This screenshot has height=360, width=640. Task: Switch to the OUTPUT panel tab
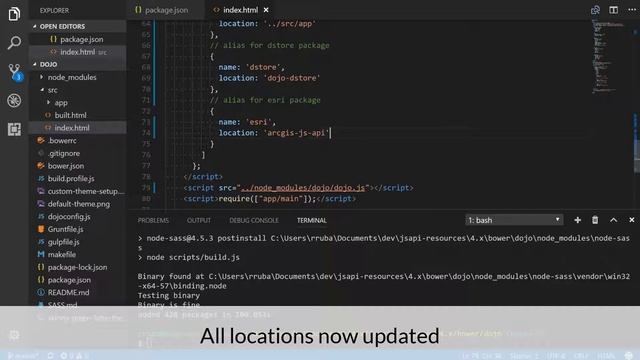199,220
